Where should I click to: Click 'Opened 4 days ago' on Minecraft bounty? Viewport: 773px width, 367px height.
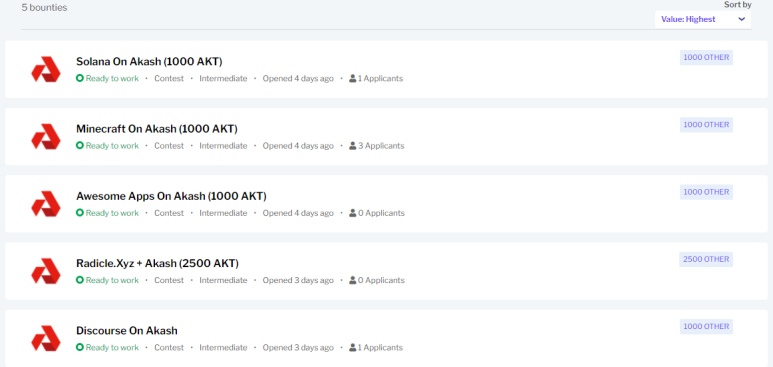point(298,146)
